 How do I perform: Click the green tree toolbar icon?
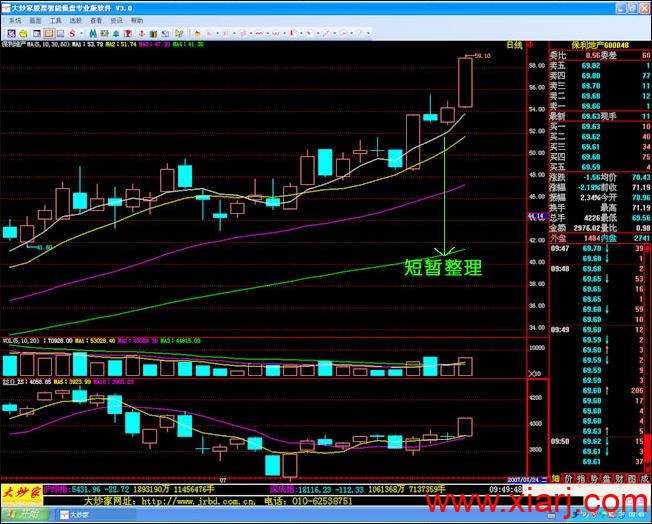point(116,33)
